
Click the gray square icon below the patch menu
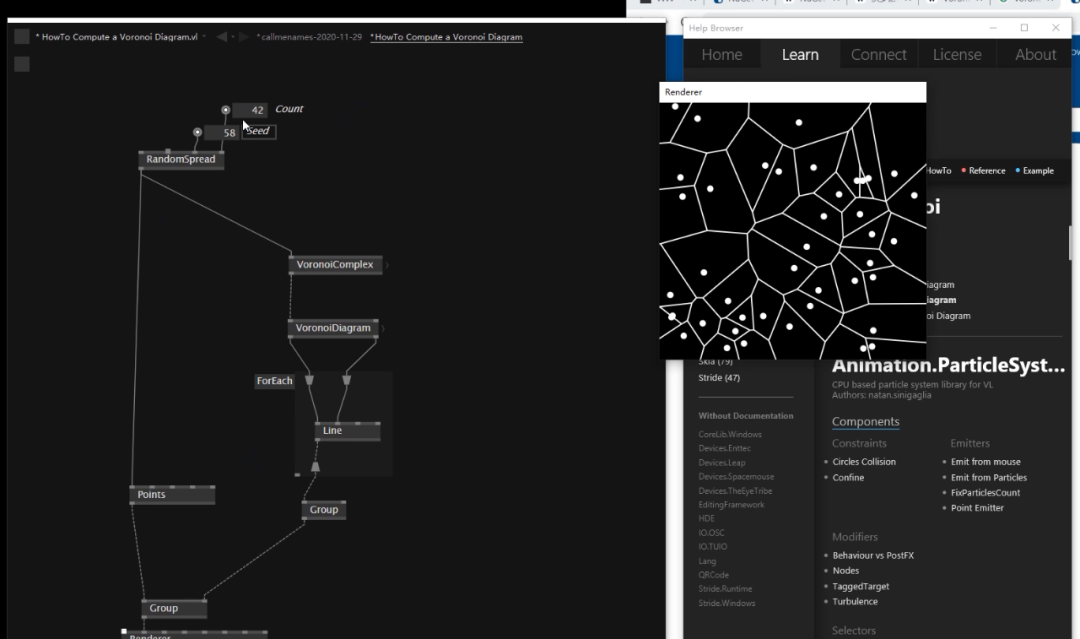point(22,64)
